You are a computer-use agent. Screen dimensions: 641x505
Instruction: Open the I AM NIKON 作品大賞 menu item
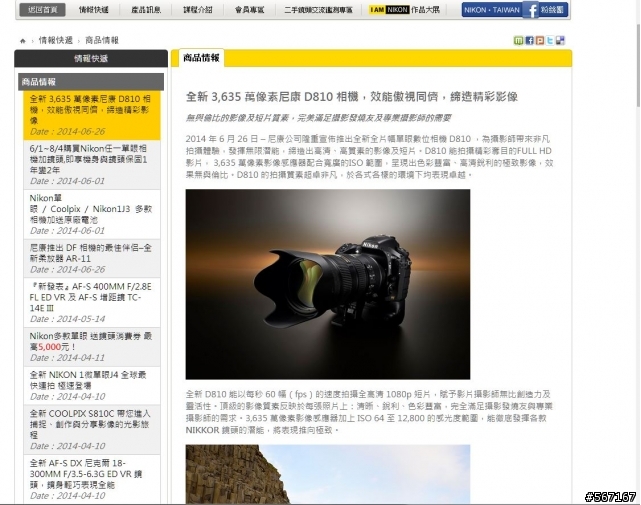[404, 10]
